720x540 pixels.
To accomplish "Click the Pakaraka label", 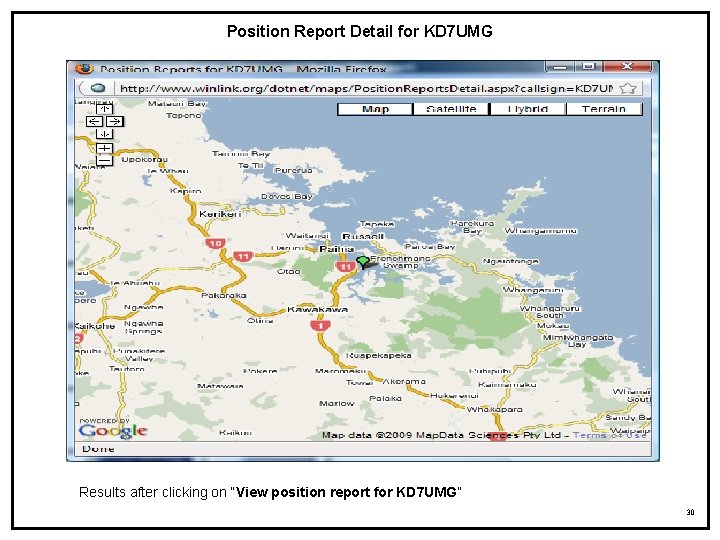I will coord(224,295).
